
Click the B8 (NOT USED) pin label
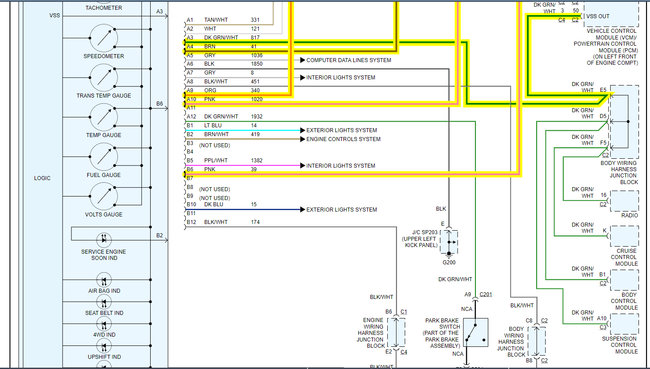point(208,189)
